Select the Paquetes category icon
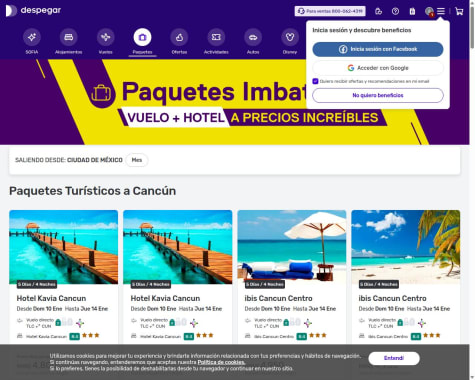The height and width of the screenshot is (380, 475). coord(142,37)
